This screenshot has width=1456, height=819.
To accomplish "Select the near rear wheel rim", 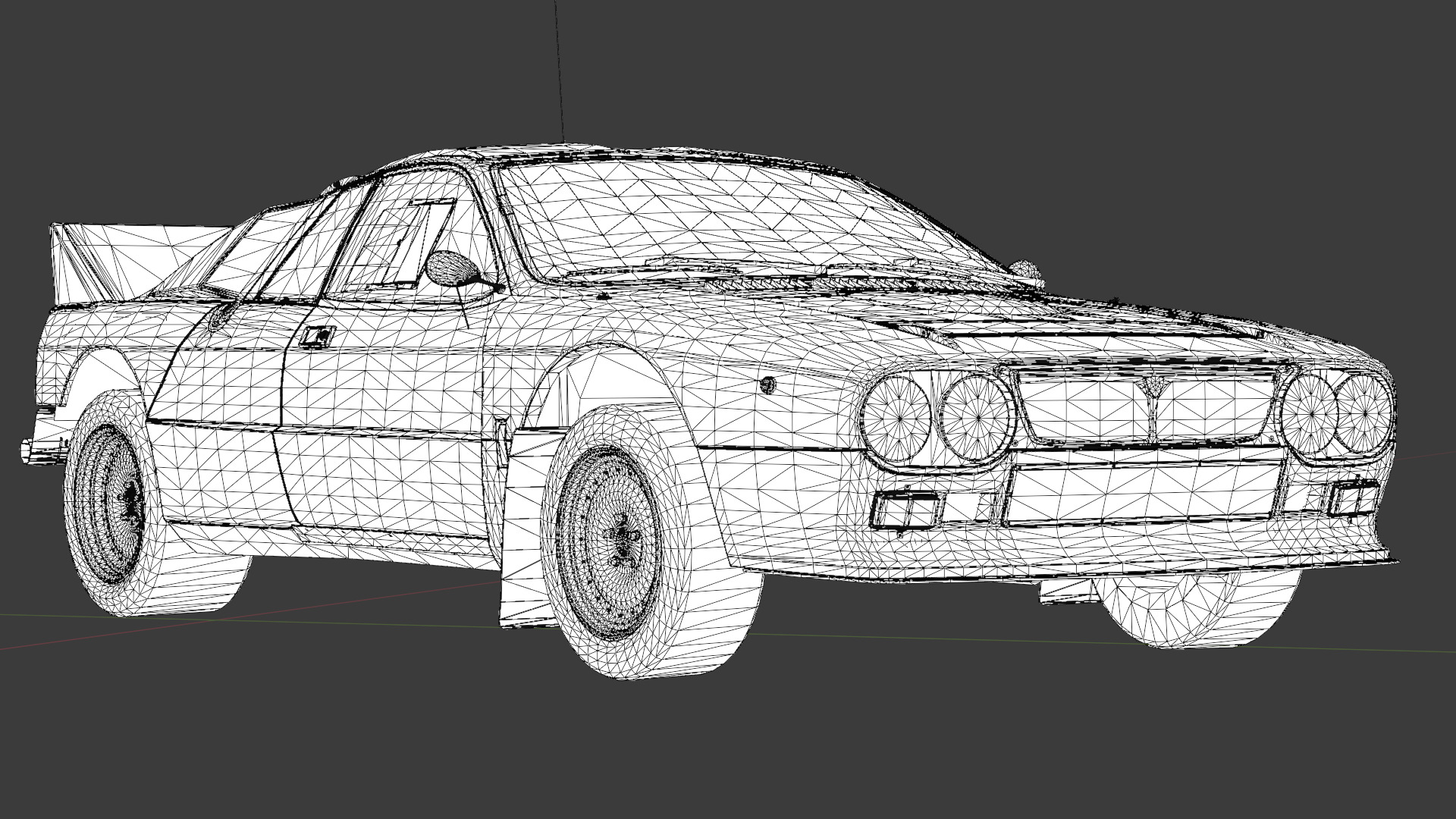I will 111,503.
